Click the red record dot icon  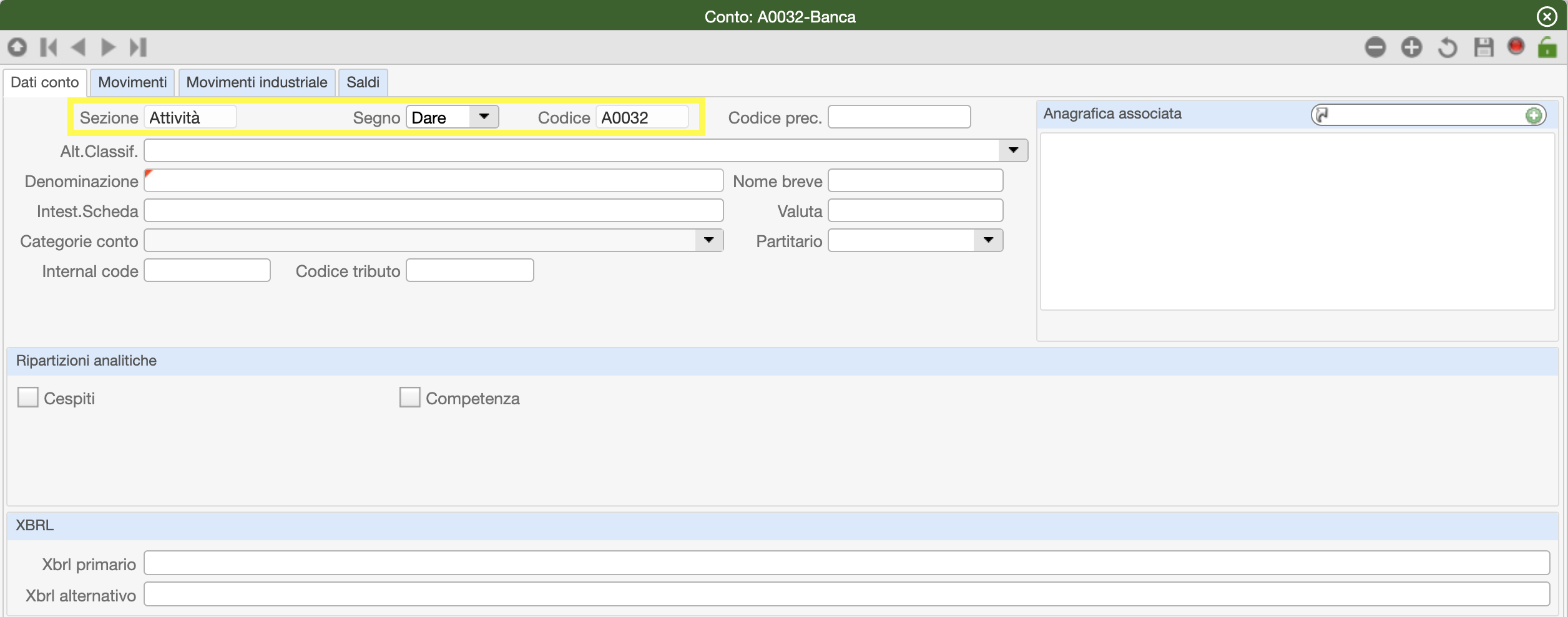1516,47
